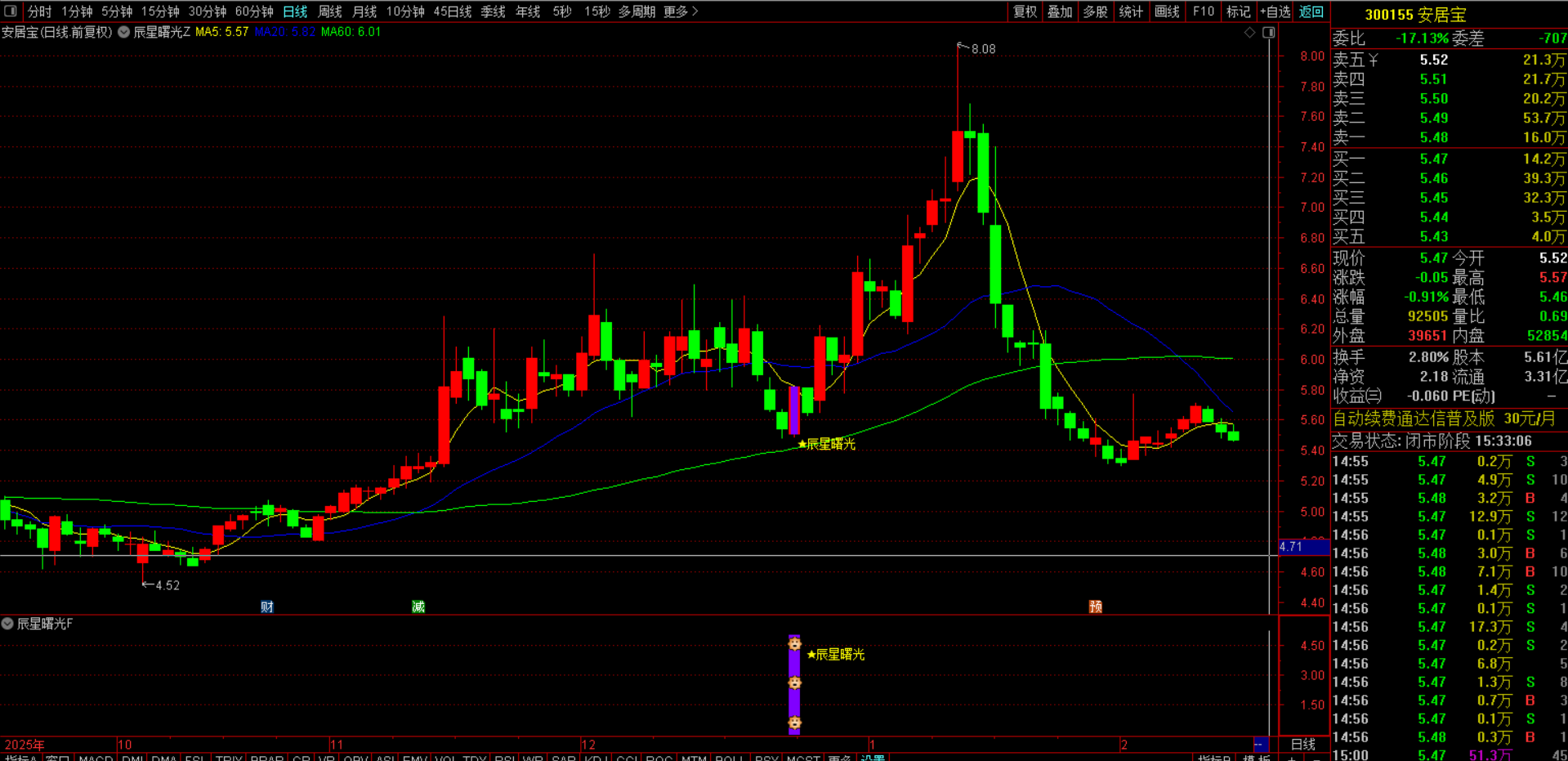Image resolution: width=1568 pixels, height=761 pixels.
Task: Click the 标记 mark button
Action: click(1239, 11)
